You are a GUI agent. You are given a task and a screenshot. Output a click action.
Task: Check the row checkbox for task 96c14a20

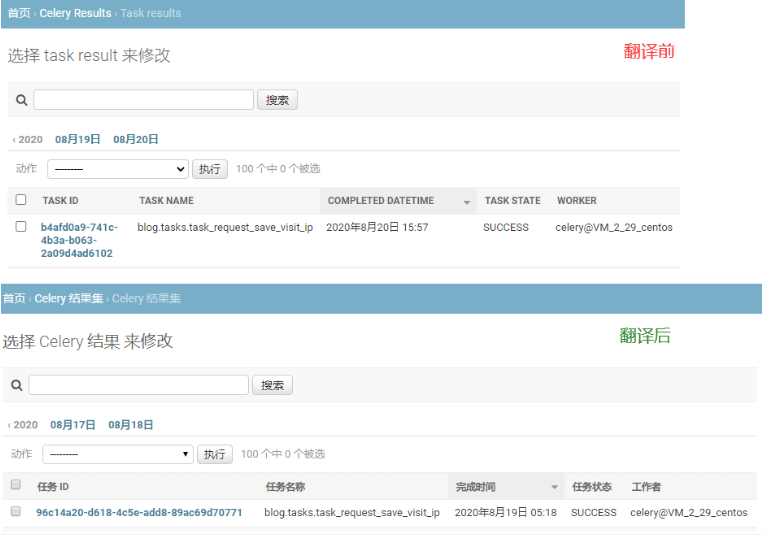pos(16,511)
